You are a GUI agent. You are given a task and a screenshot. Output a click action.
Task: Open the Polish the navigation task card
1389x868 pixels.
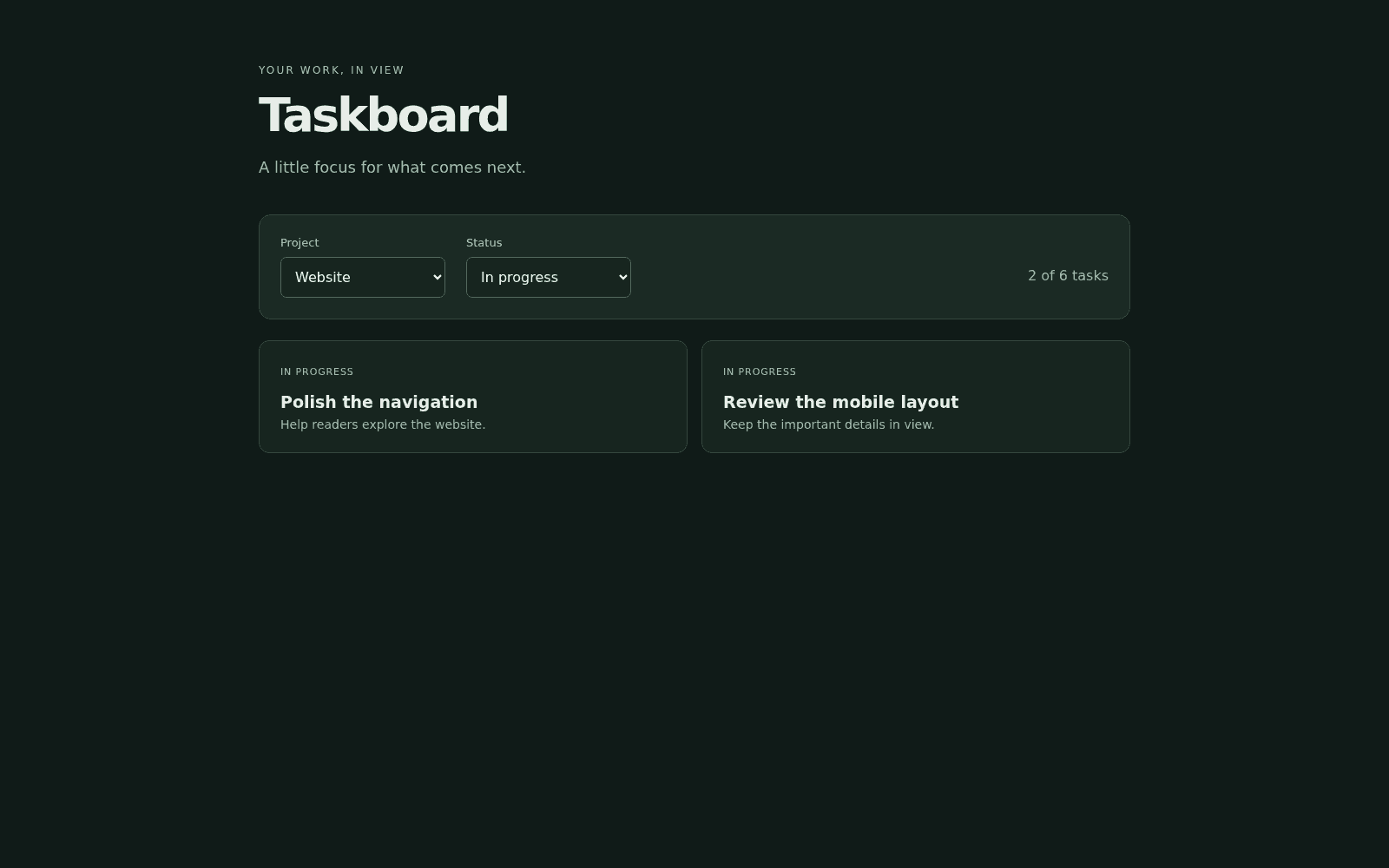(x=473, y=397)
